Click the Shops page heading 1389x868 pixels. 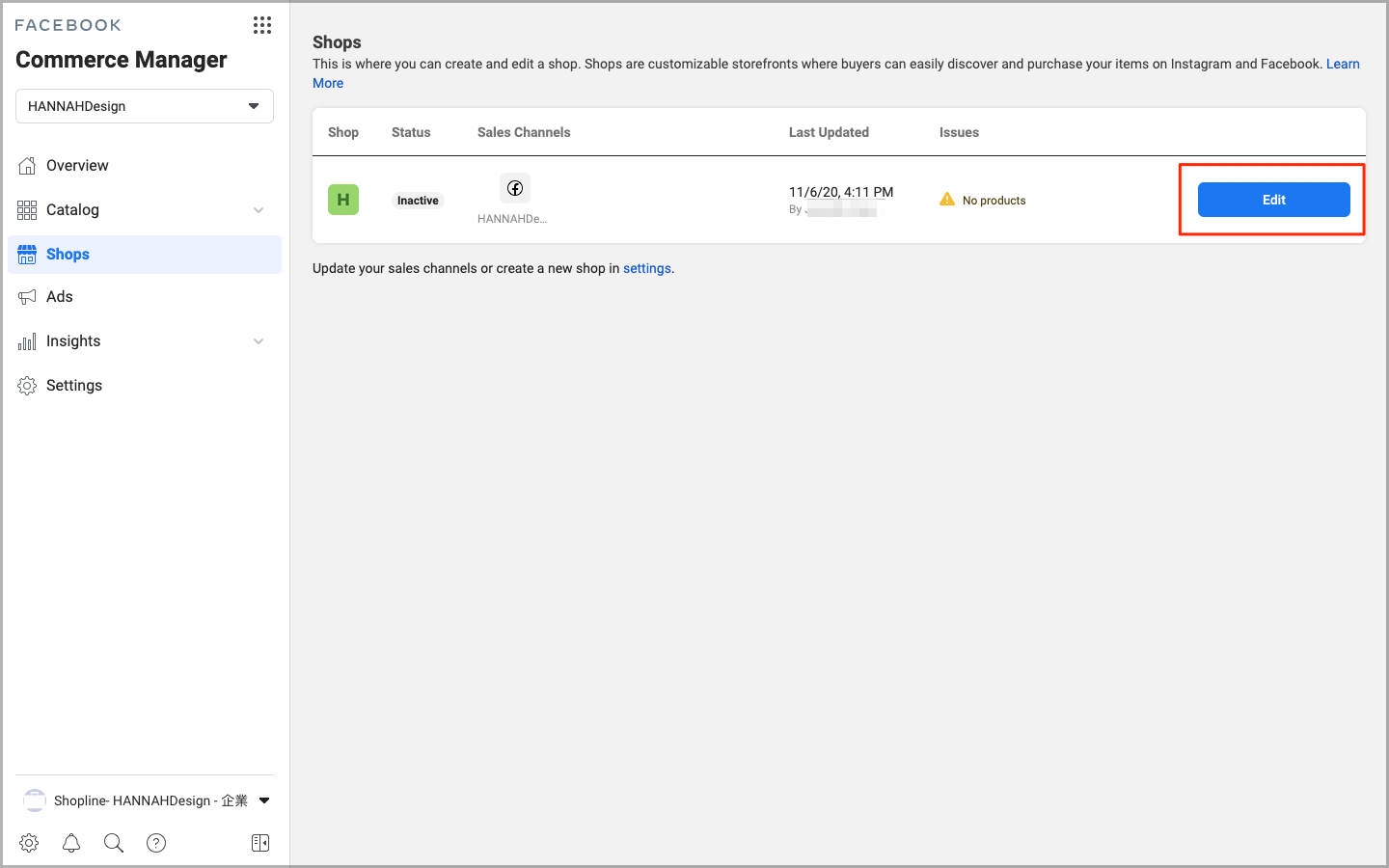[337, 42]
